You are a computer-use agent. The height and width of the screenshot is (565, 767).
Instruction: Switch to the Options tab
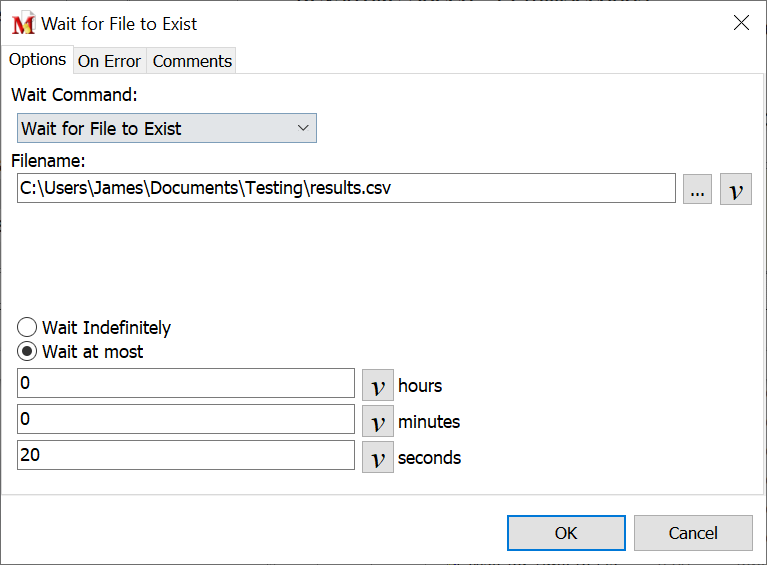[x=37, y=60]
